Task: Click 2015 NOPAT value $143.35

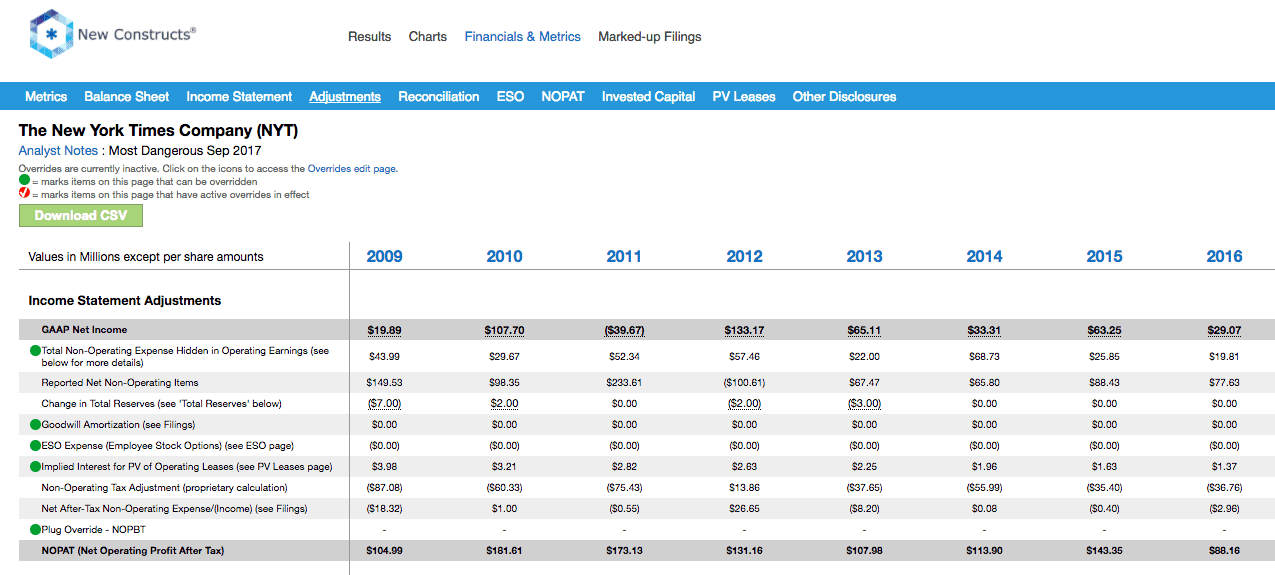Action: pos(1105,551)
